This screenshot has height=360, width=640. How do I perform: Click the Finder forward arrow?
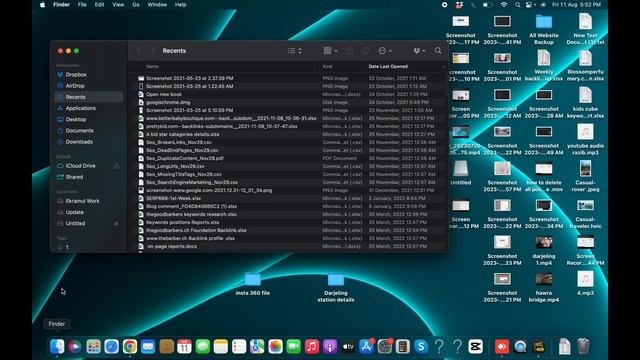coord(153,51)
